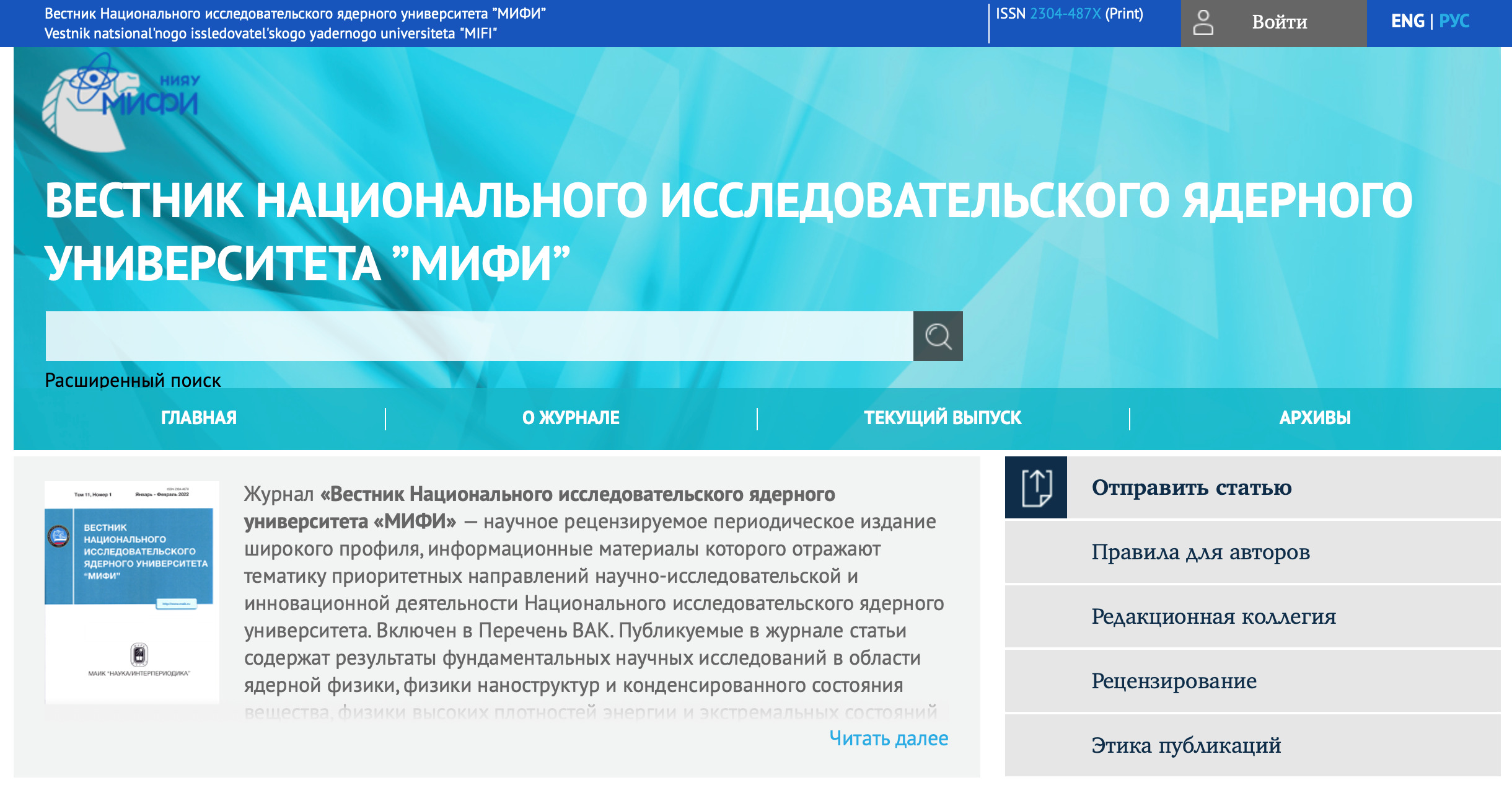Image resolution: width=1512 pixels, height=785 pixels.
Task: Click the large ВЕСТНИК НАЦИОНАЛЬНОГО banner title
Action: (x=728, y=231)
